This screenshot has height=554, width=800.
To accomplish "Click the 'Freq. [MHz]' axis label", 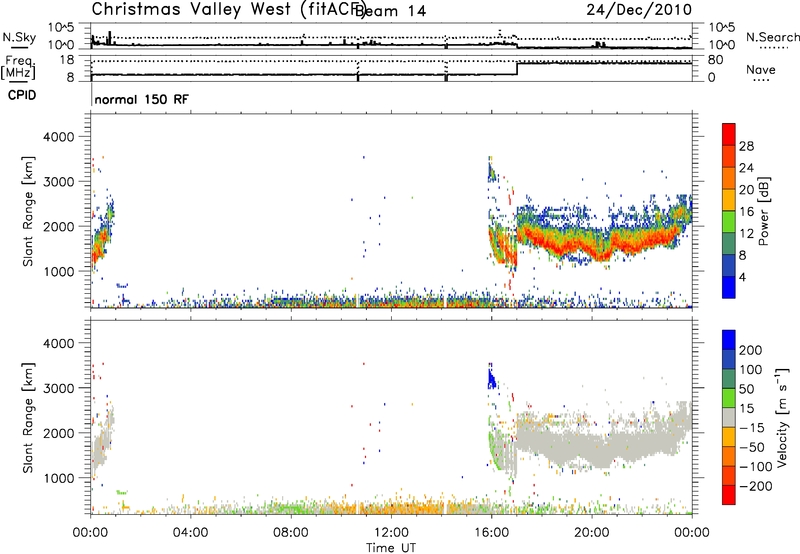I will click(x=18, y=68).
